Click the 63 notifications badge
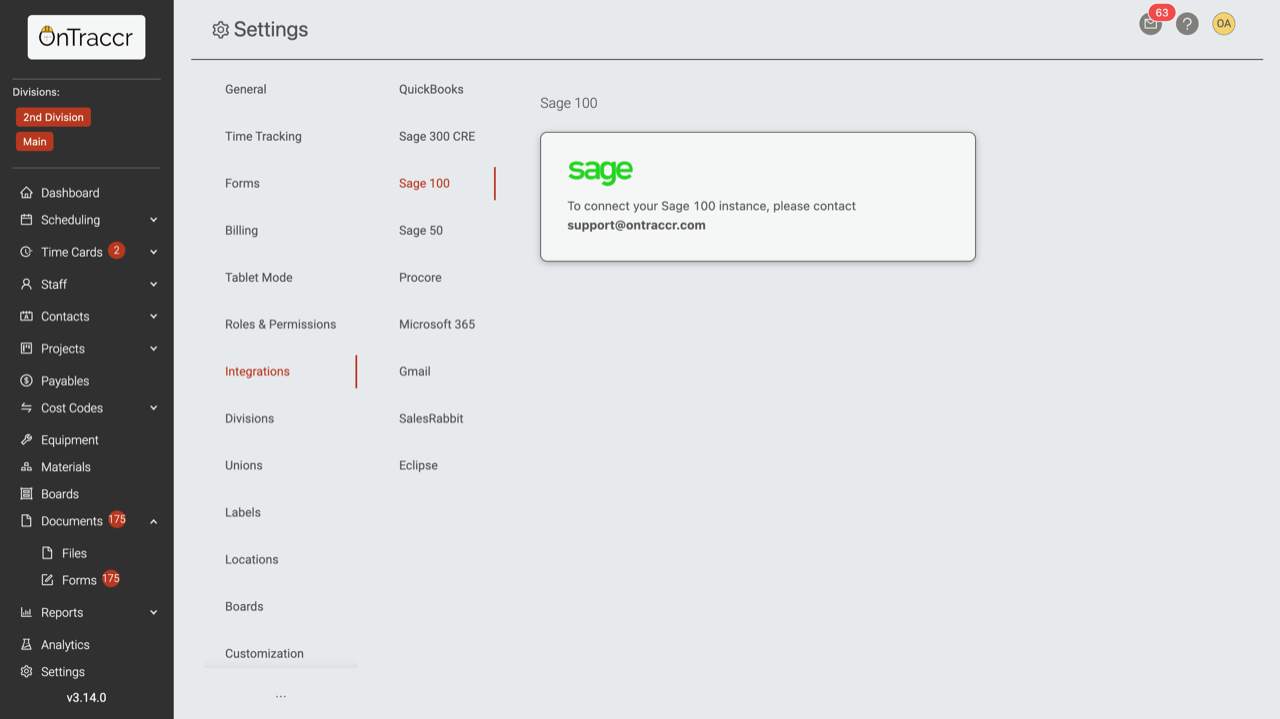Image resolution: width=1280 pixels, height=719 pixels. 1161,13
